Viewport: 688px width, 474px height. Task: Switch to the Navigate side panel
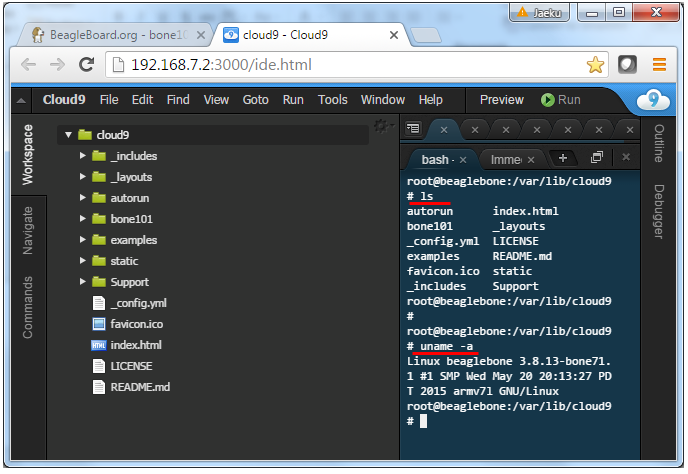(x=28, y=230)
